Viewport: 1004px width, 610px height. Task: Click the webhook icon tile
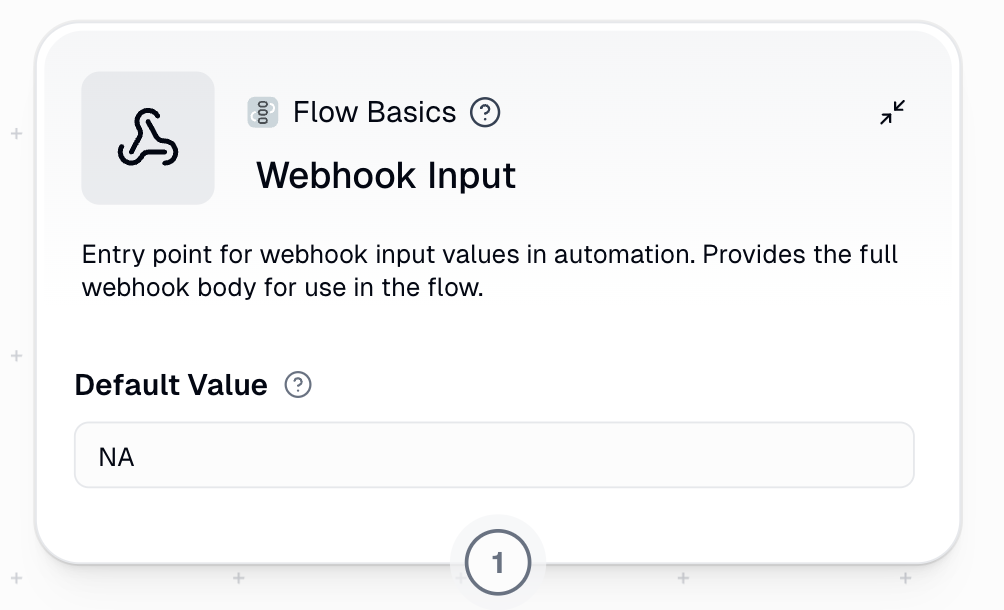click(148, 138)
